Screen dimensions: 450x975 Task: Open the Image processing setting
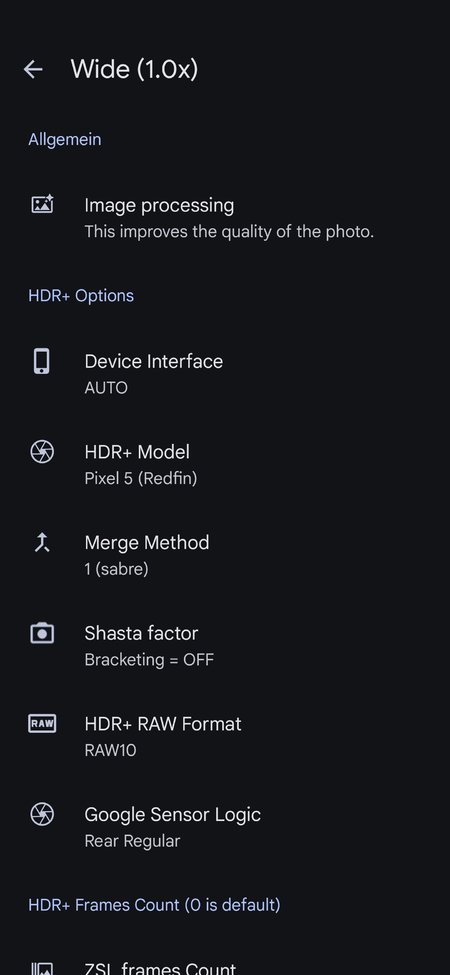pyautogui.click(x=225, y=218)
